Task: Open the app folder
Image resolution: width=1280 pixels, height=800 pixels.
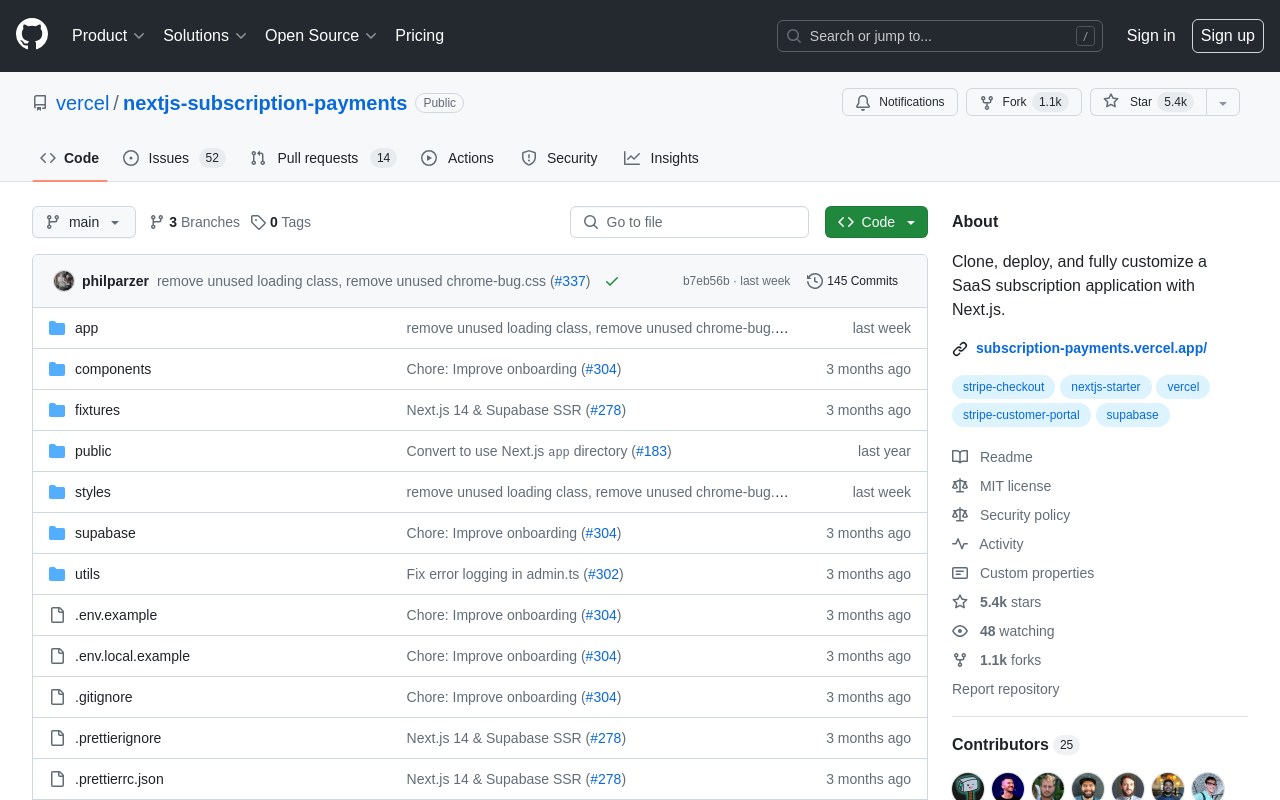Action: 86,327
